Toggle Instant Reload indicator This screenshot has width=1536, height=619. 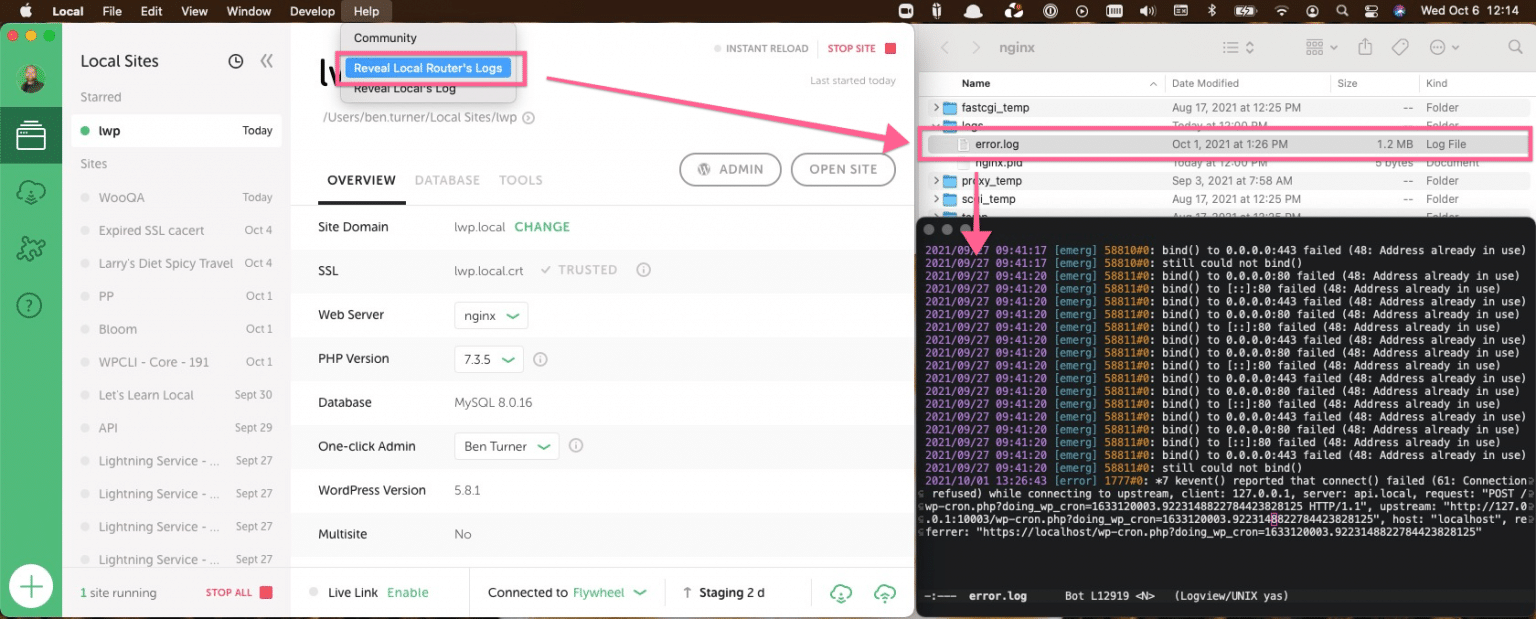pos(760,49)
